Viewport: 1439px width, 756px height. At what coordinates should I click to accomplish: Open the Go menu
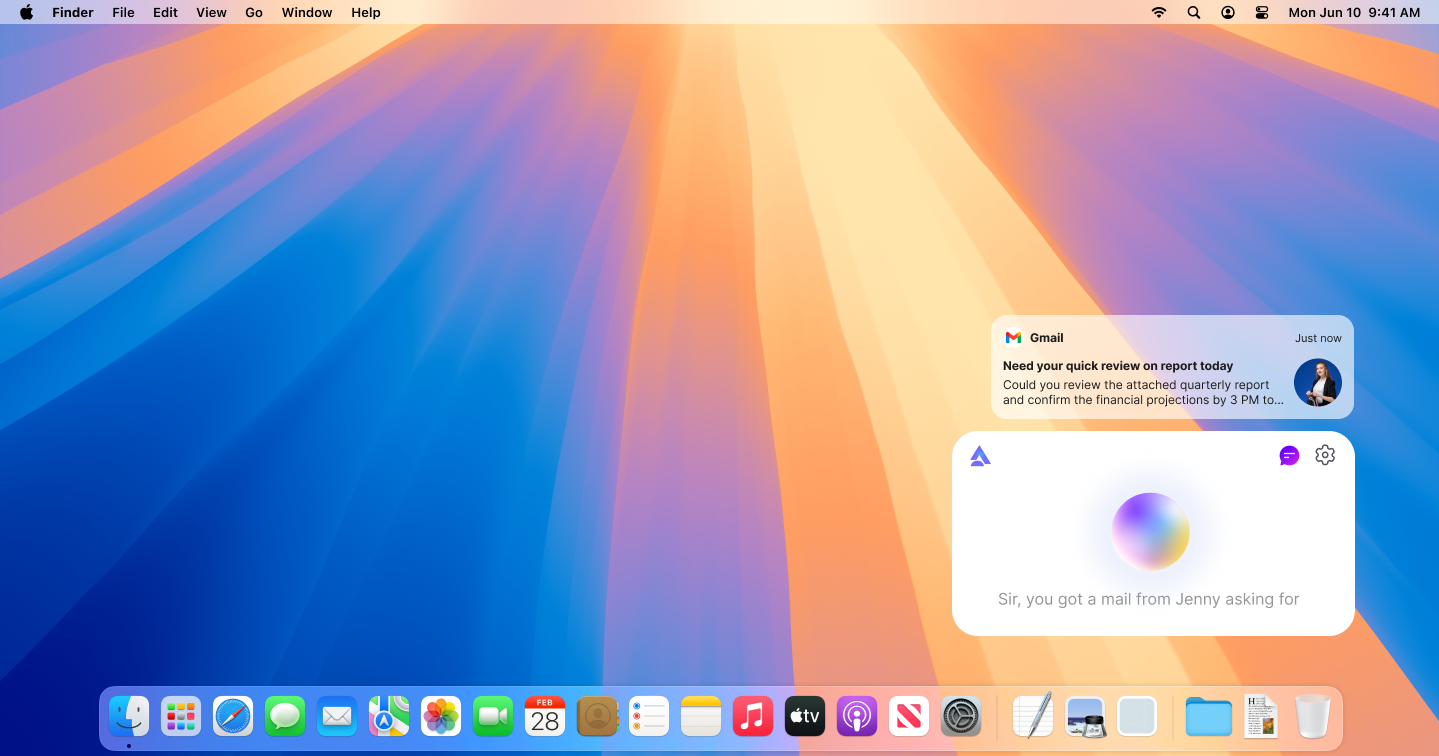[254, 12]
